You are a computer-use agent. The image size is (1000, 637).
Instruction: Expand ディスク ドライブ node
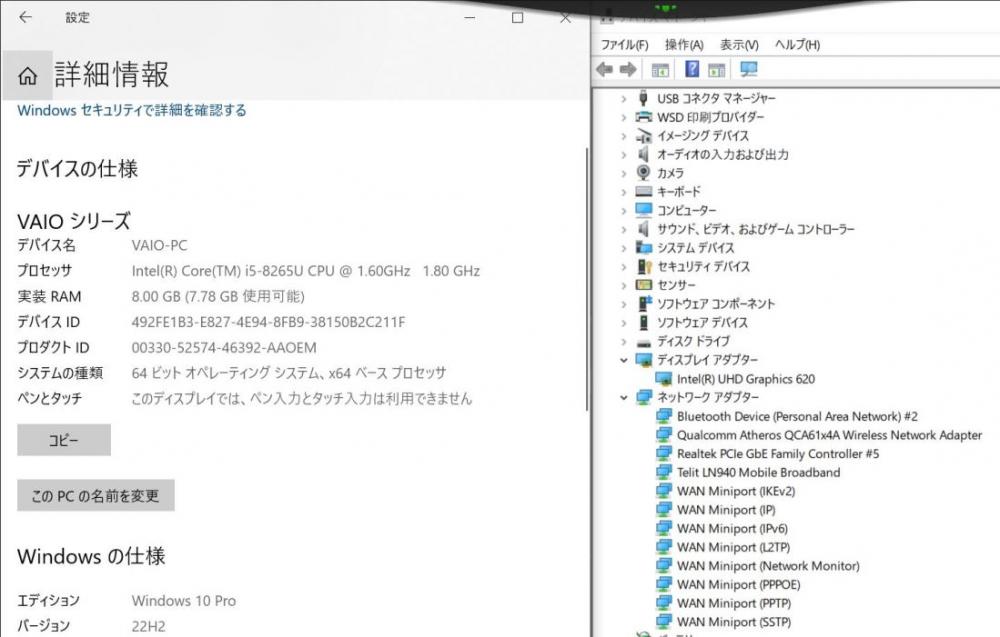click(x=624, y=342)
